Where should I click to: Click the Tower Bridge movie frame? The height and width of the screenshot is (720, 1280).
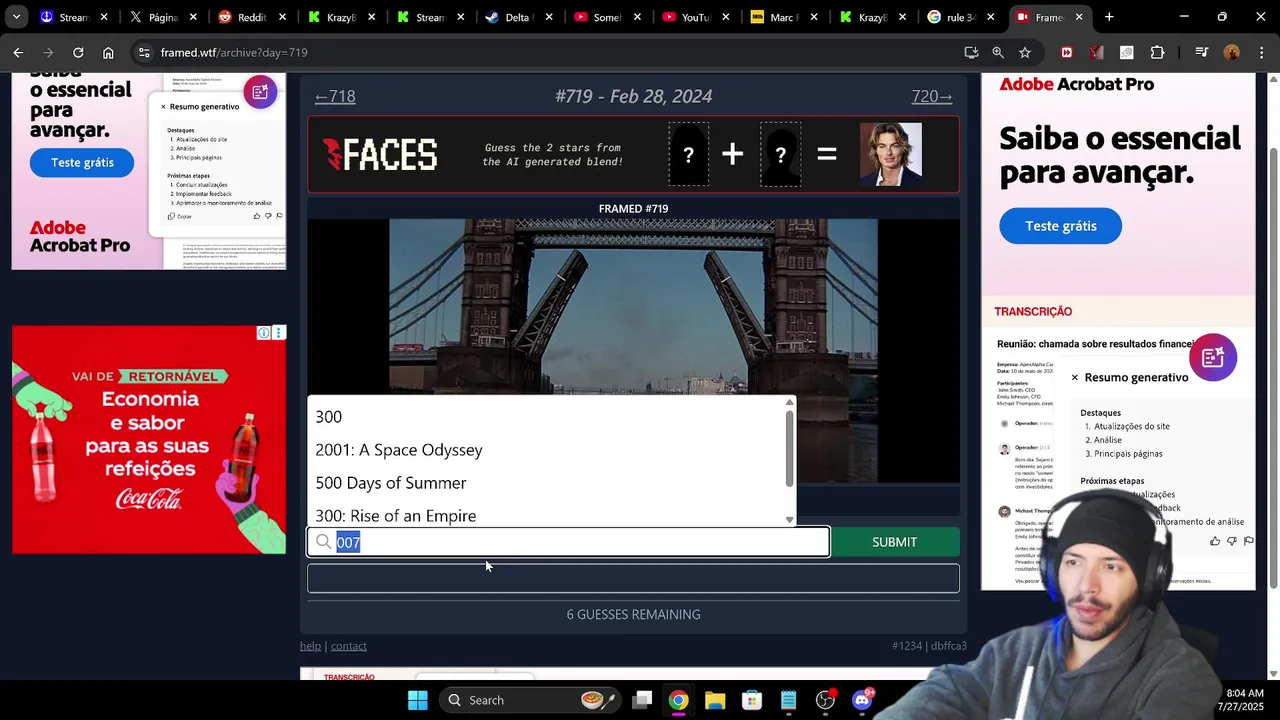pos(633,308)
